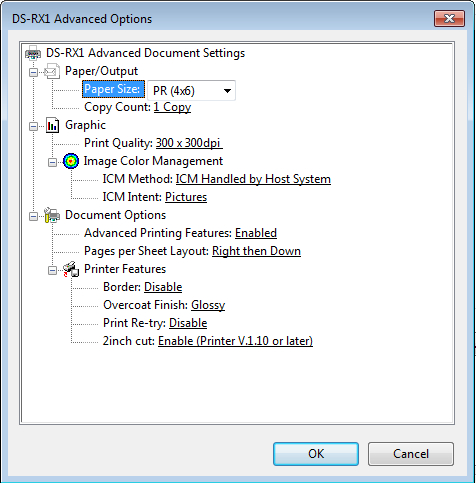Click the 1 Copy value link

coord(172,107)
